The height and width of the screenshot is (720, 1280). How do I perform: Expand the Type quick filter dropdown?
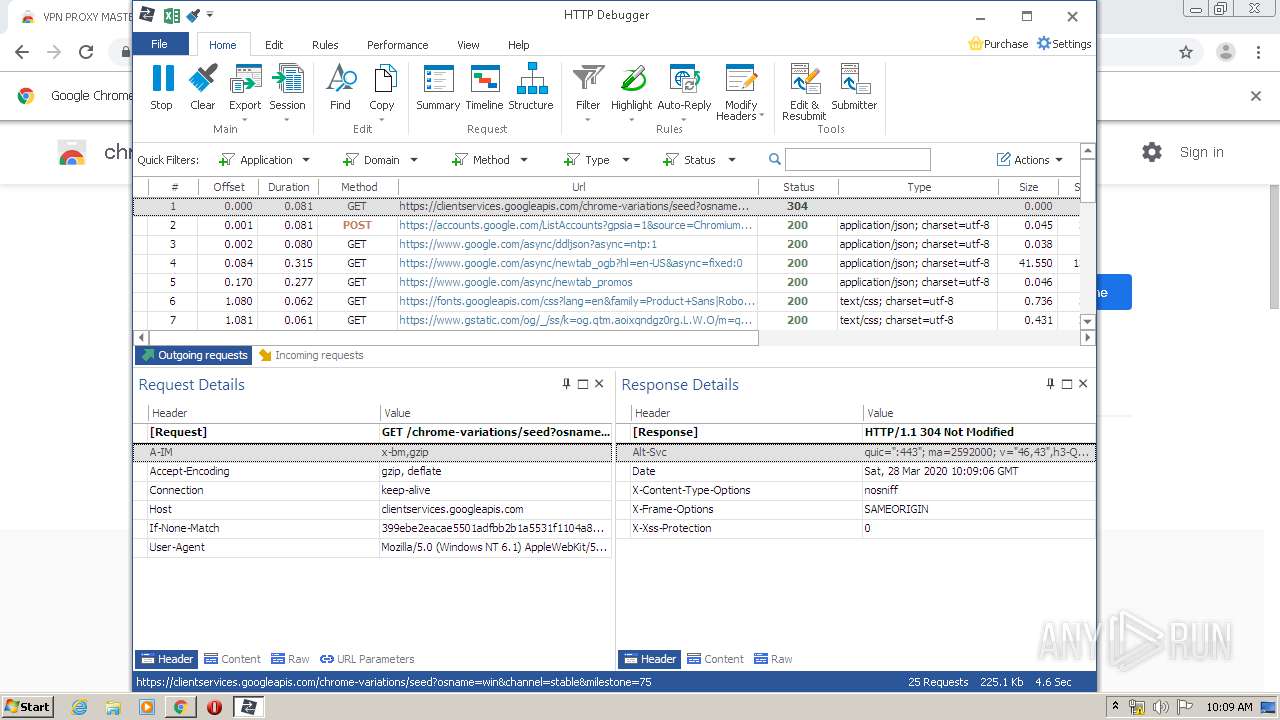pyautogui.click(x=626, y=160)
